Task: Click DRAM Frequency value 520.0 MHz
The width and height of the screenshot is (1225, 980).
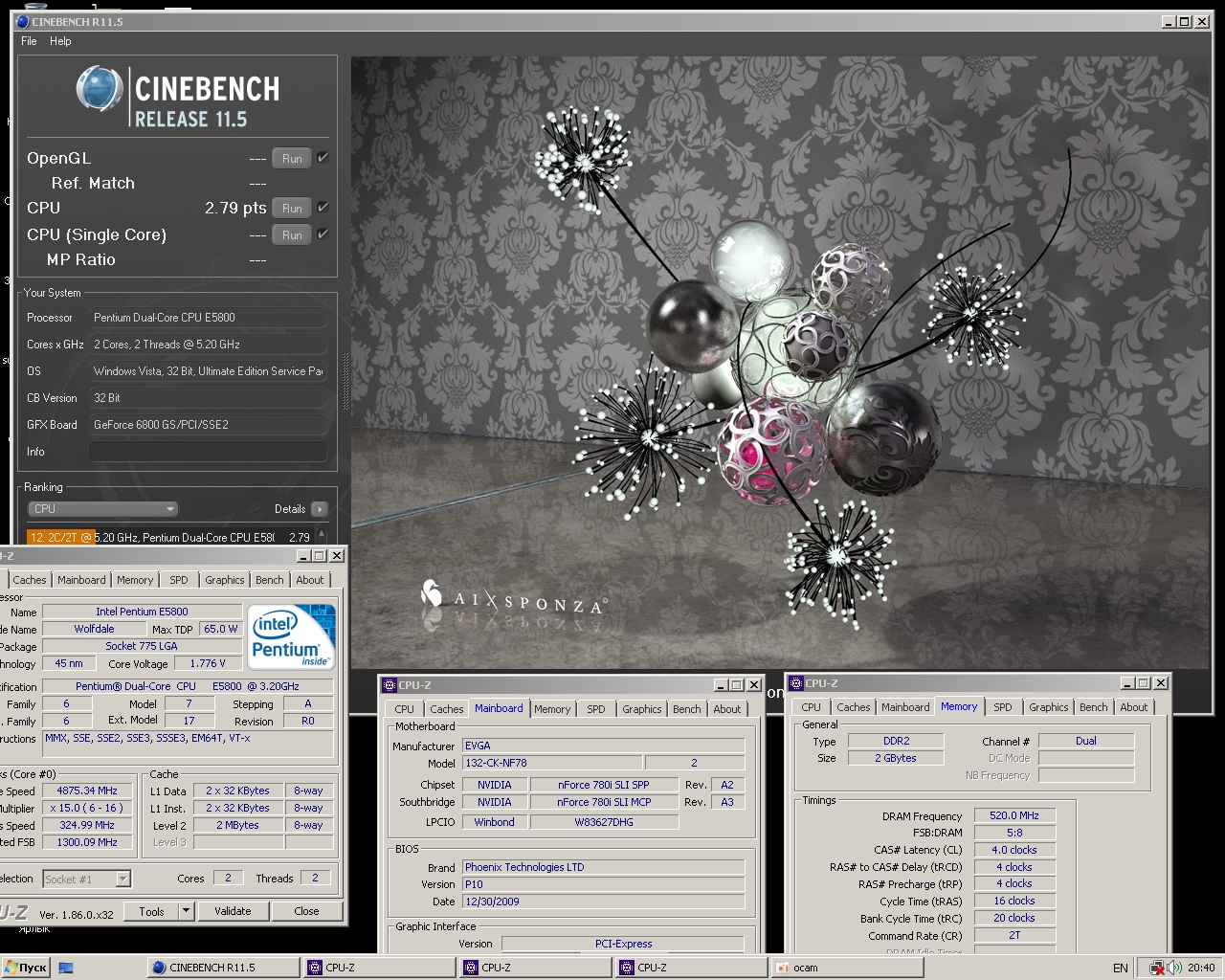Action: tap(1014, 815)
